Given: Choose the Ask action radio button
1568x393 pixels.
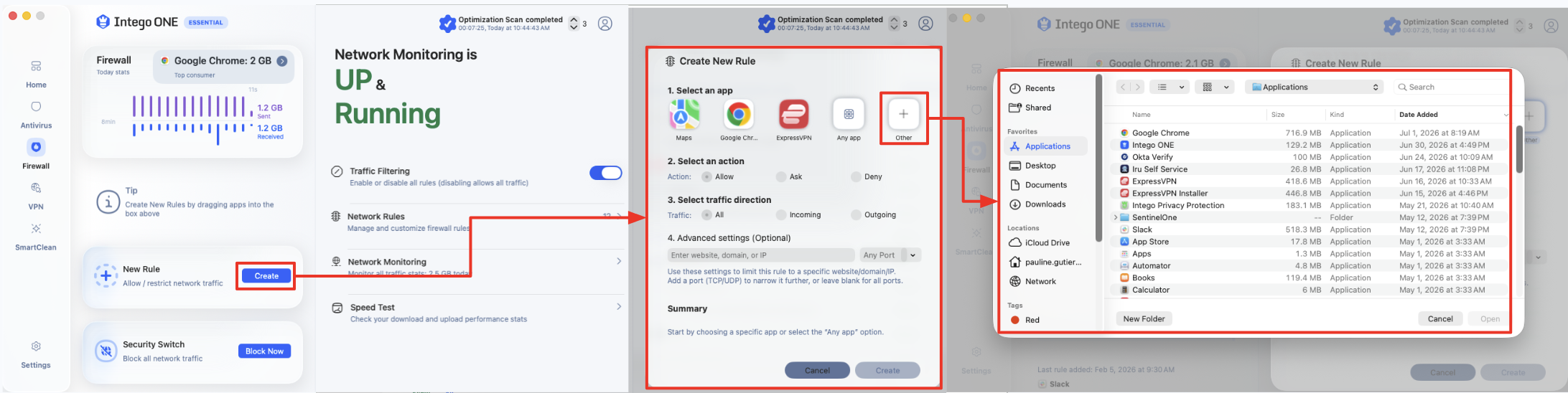Looking at the screenshot, I should click(x=781, y=176).
